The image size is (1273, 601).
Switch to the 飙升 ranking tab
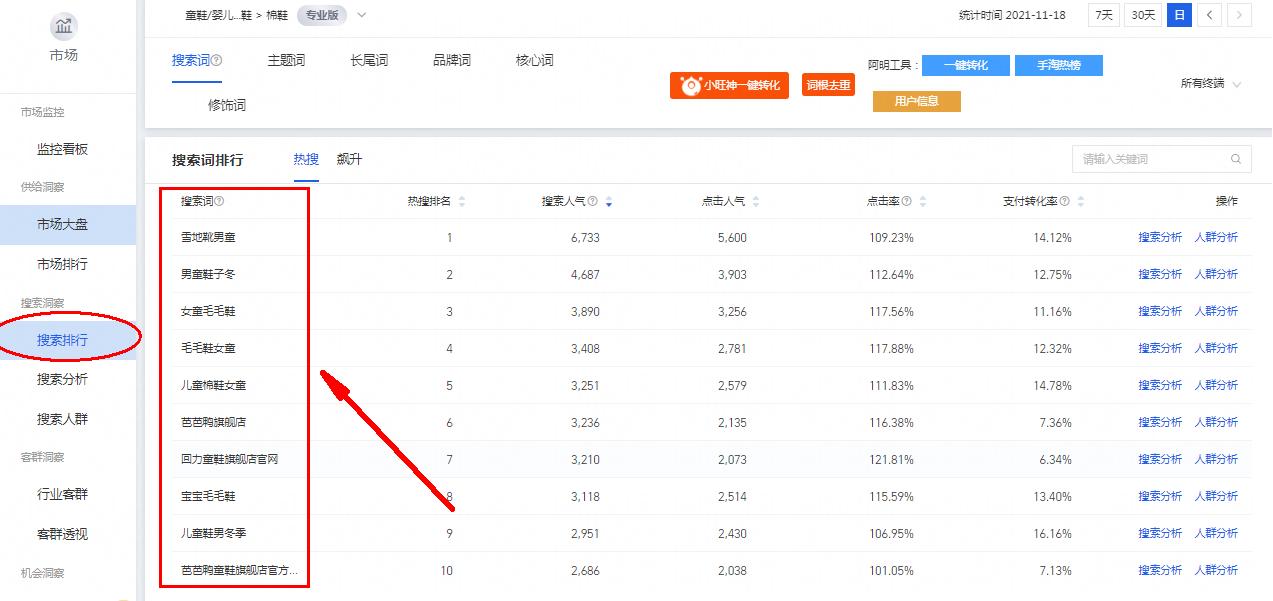(349, 159)
